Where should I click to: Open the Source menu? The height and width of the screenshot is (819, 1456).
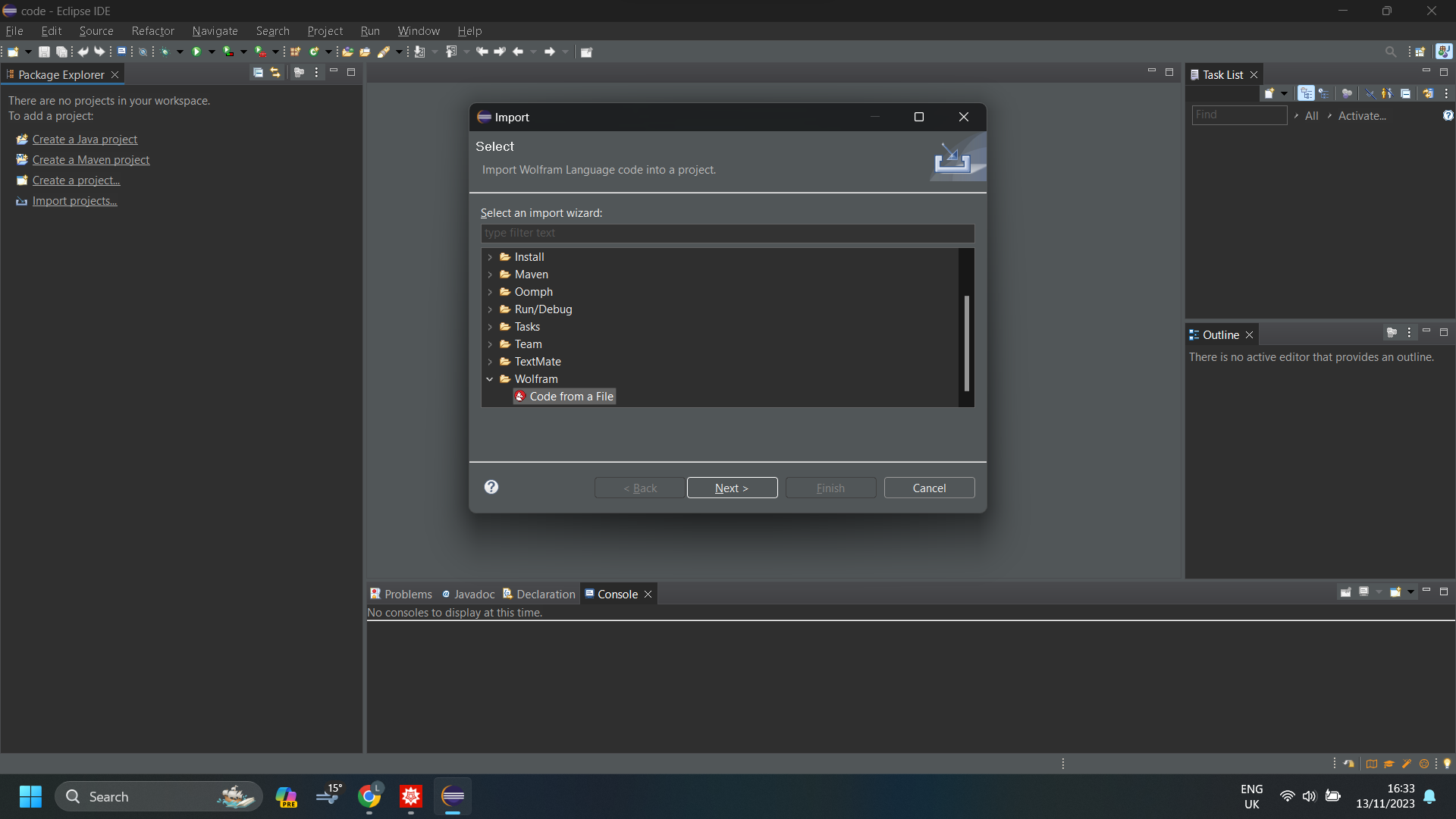click(96, 31)
